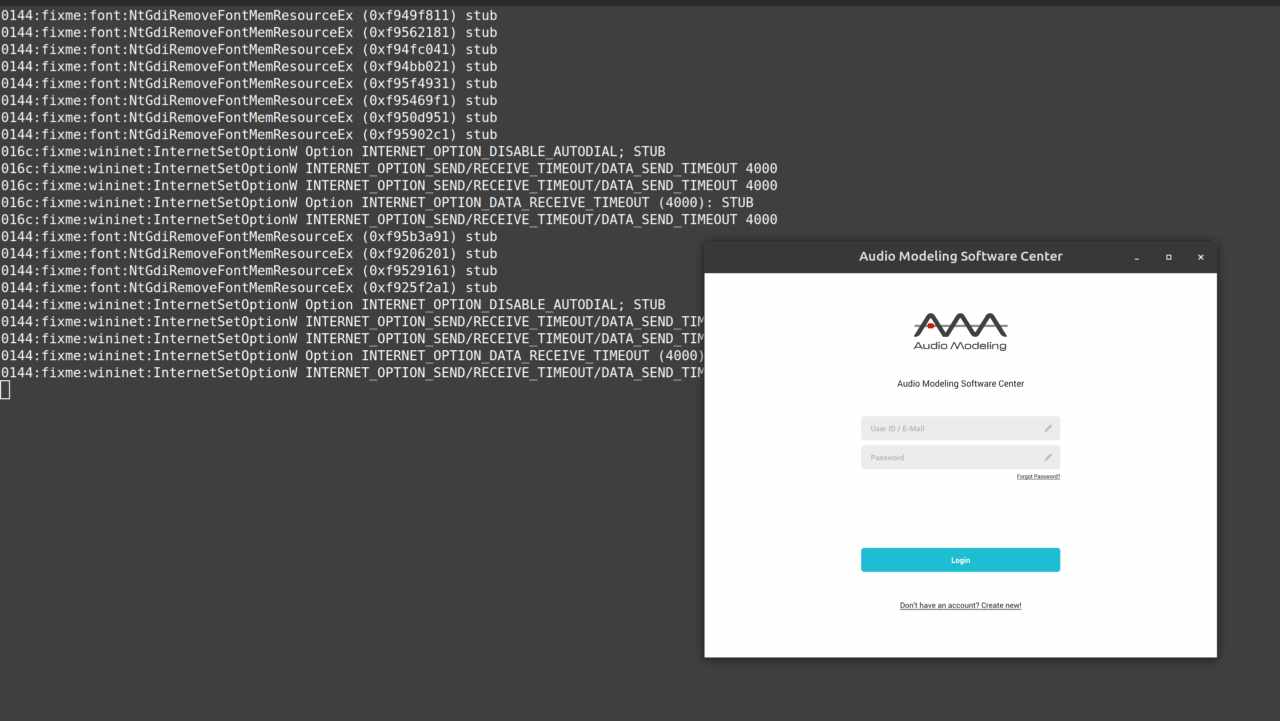1280x721 pixels.
Task: Click the User ID / E-Mail input field
Action: pyautogui.click(x=960, y=428)
